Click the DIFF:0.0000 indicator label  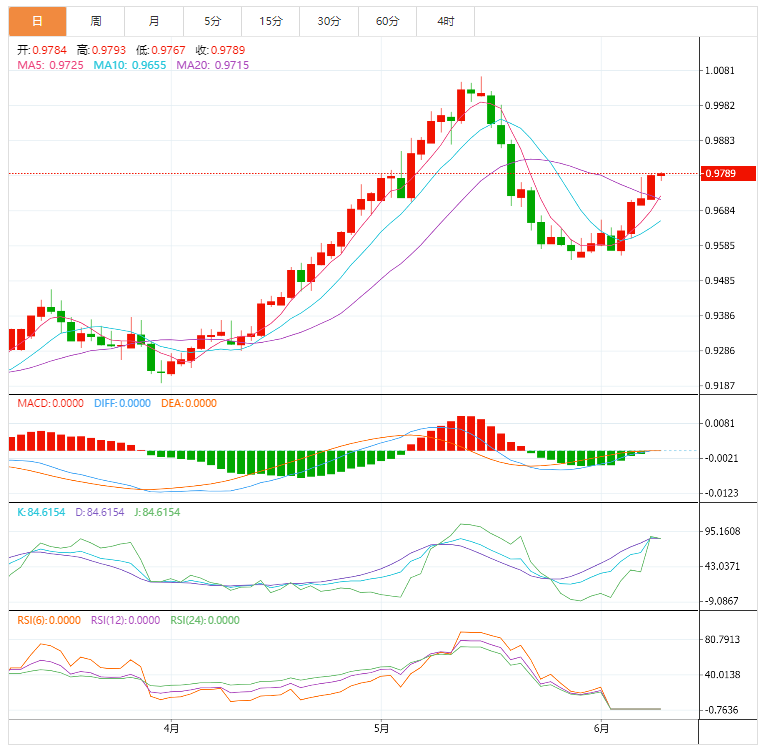point(122,403)
